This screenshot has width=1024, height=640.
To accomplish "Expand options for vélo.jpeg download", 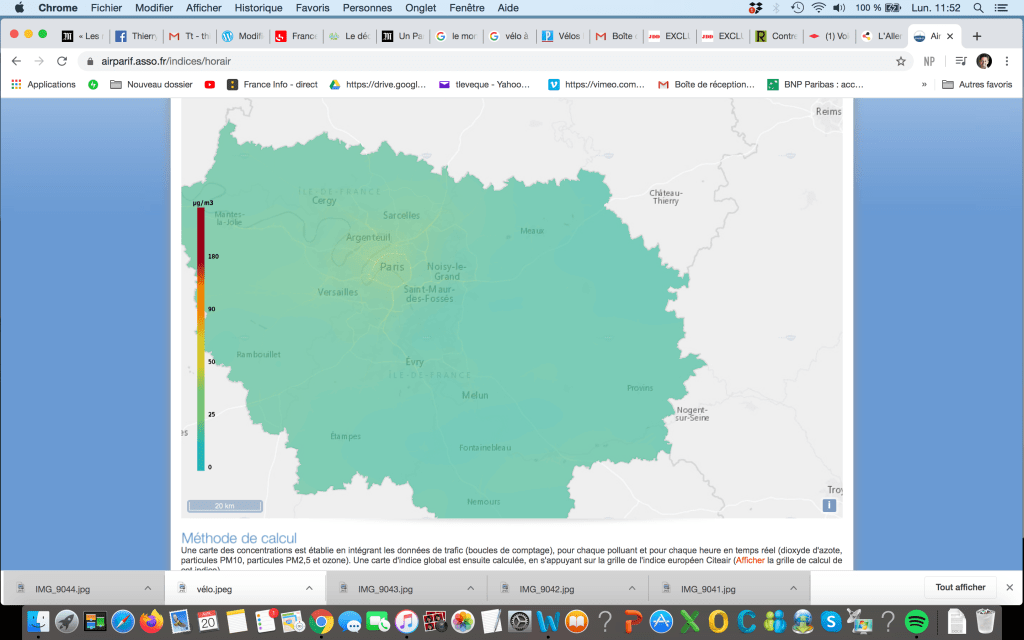I will [x=309, y=588].
